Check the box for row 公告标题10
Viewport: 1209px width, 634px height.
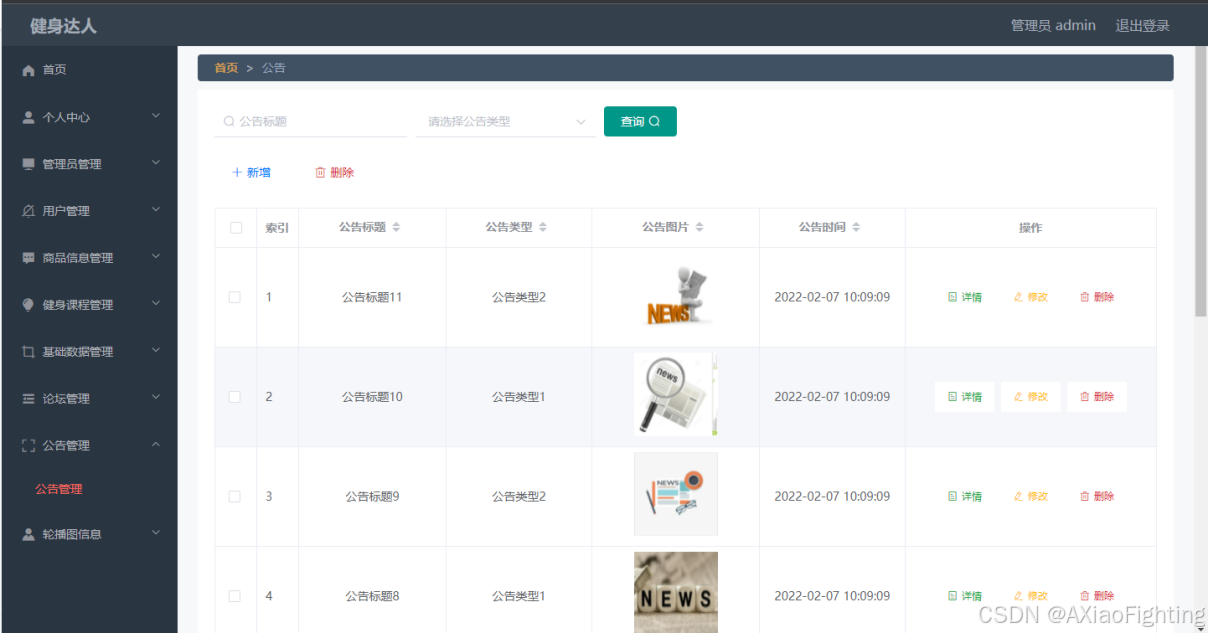pyautogui.click(x=235, y=397)
